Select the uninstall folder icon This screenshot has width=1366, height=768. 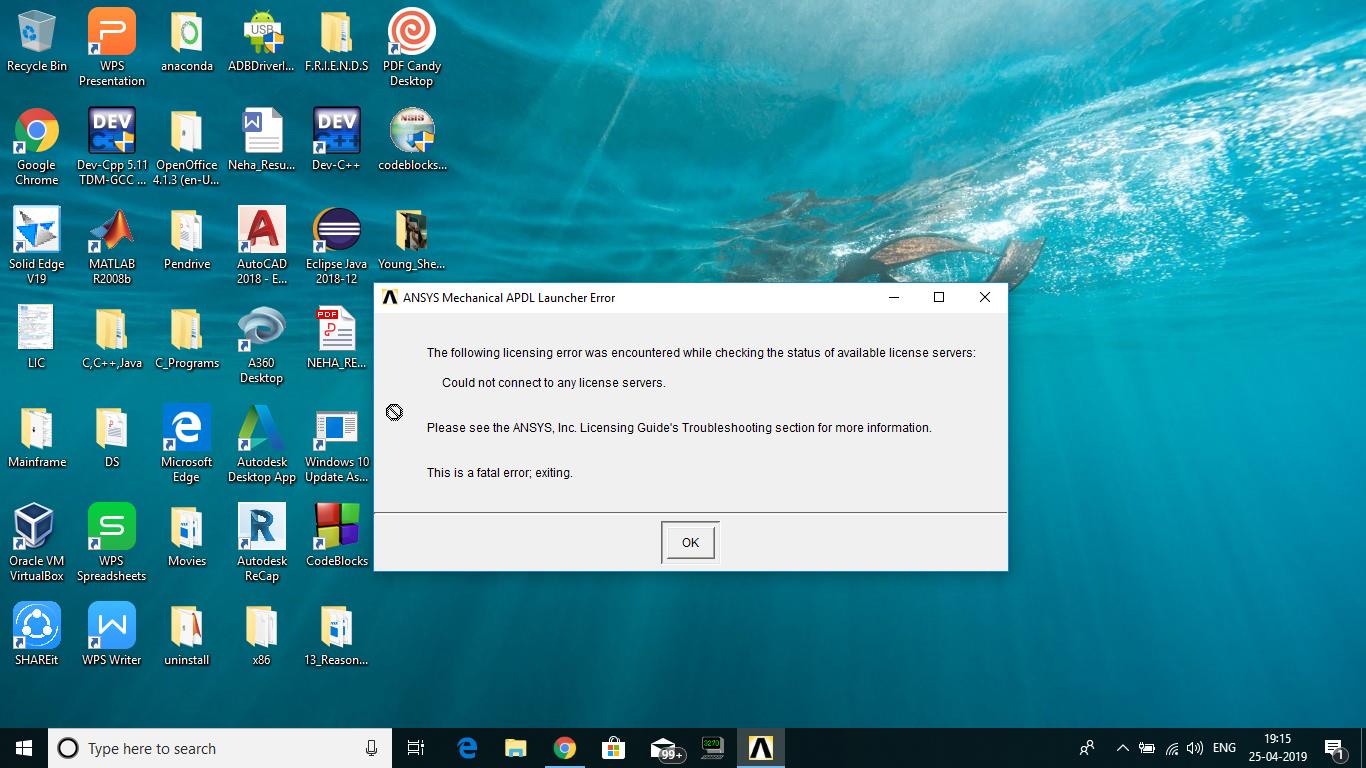187,635
